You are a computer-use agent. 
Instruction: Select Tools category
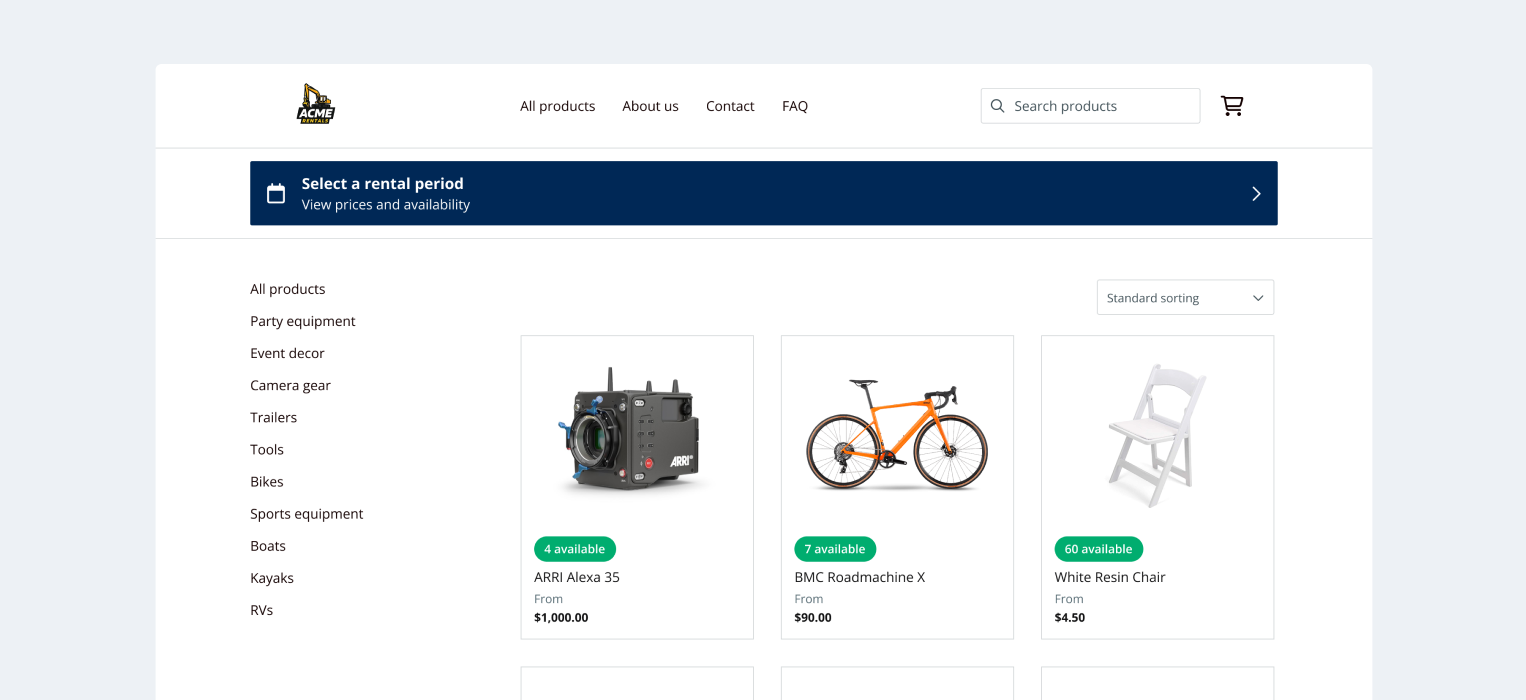pos(267,449)
